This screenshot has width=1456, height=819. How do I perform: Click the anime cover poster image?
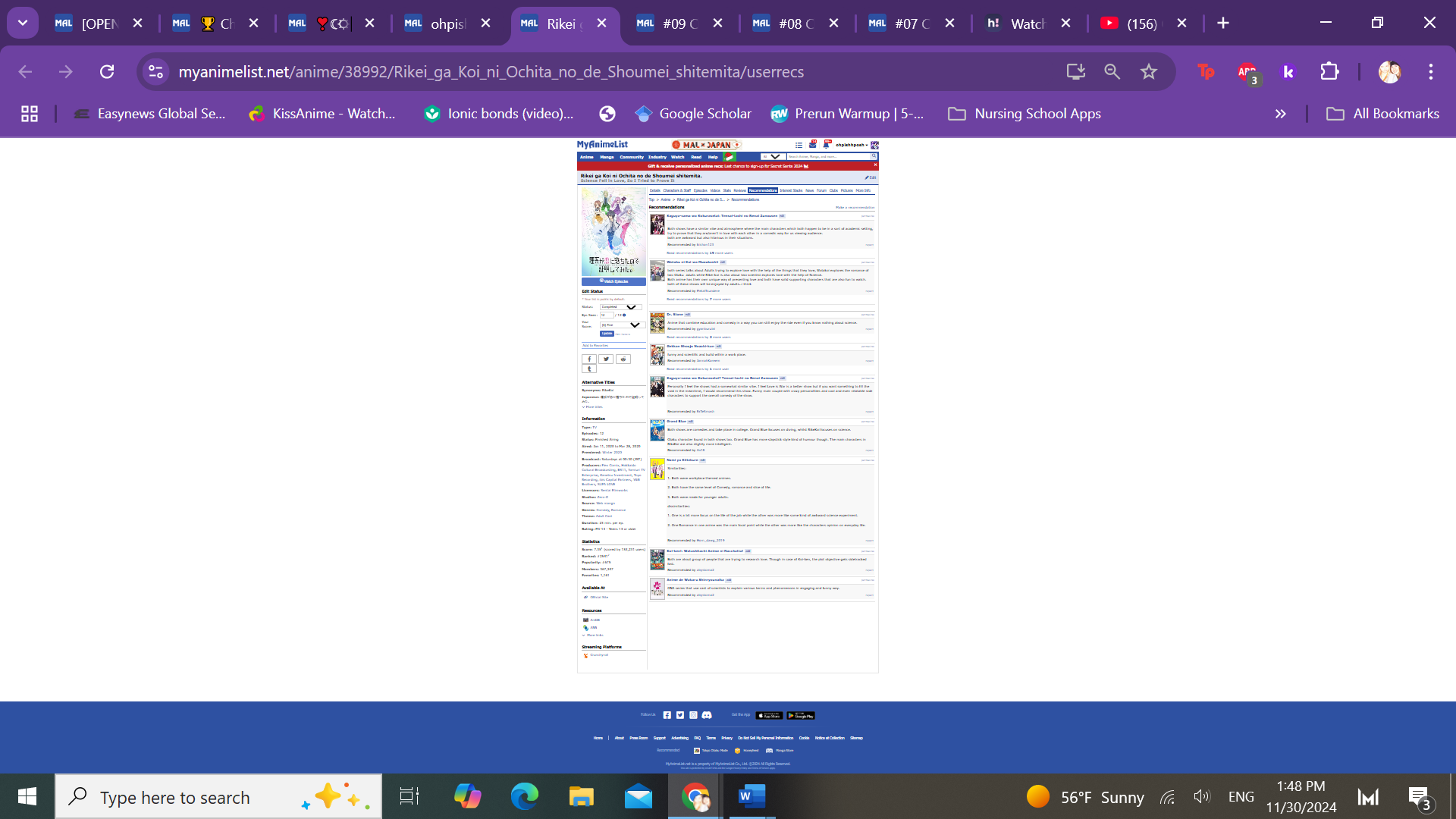tap(613, 231)
